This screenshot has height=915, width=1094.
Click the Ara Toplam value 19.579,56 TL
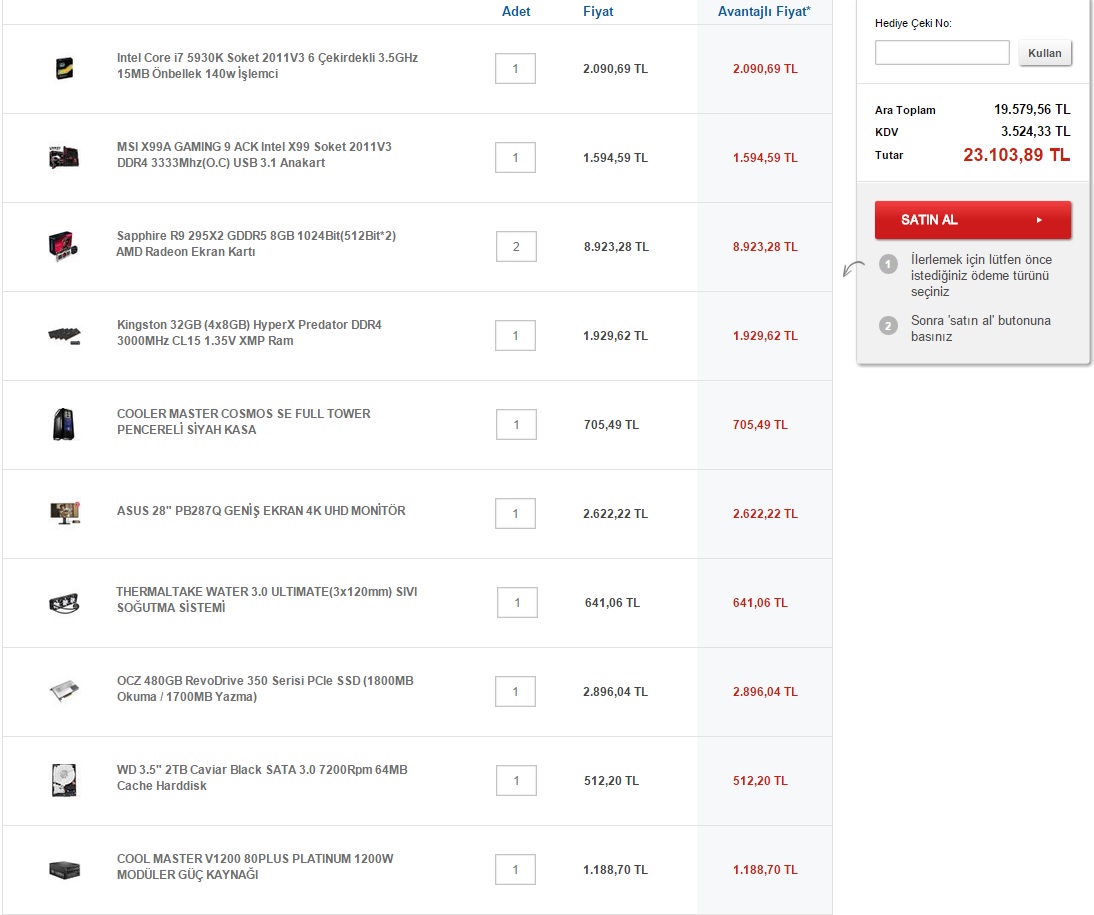click(x=1032, y=110)
